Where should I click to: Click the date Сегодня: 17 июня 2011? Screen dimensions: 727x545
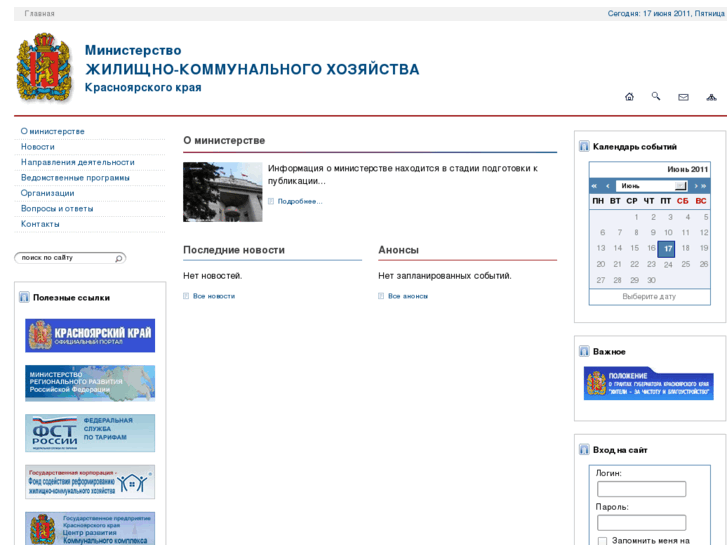coord(666,13)
